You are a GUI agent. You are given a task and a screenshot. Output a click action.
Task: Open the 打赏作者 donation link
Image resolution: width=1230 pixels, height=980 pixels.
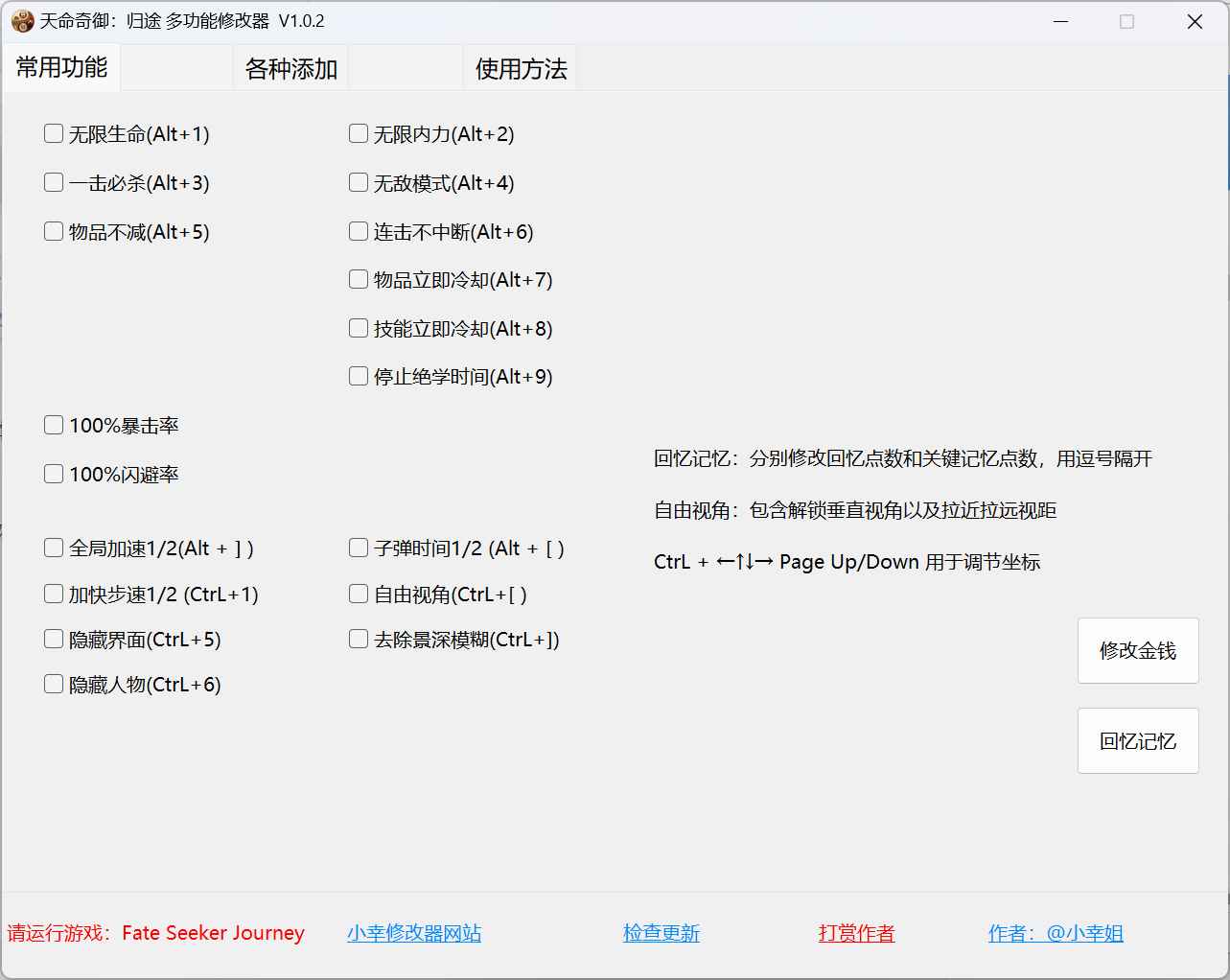[x=855, y=932]
